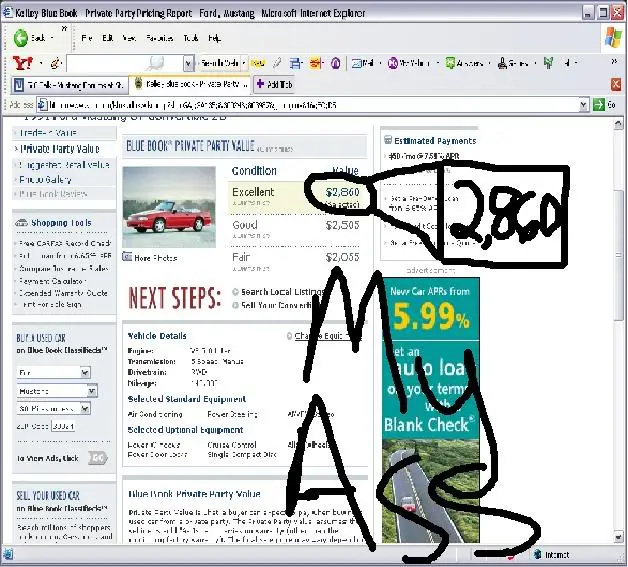Open the Favorites menu
The height and width of the screenshot is (567, 628).
click(159, 38)
